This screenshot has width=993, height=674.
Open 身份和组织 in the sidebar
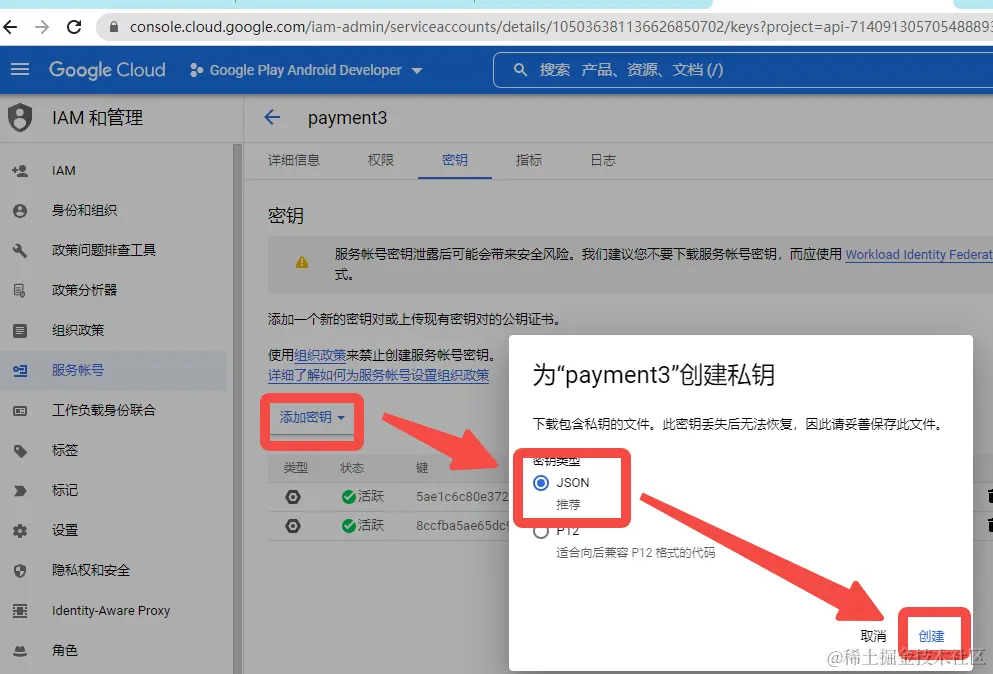(x=84, y=210)
